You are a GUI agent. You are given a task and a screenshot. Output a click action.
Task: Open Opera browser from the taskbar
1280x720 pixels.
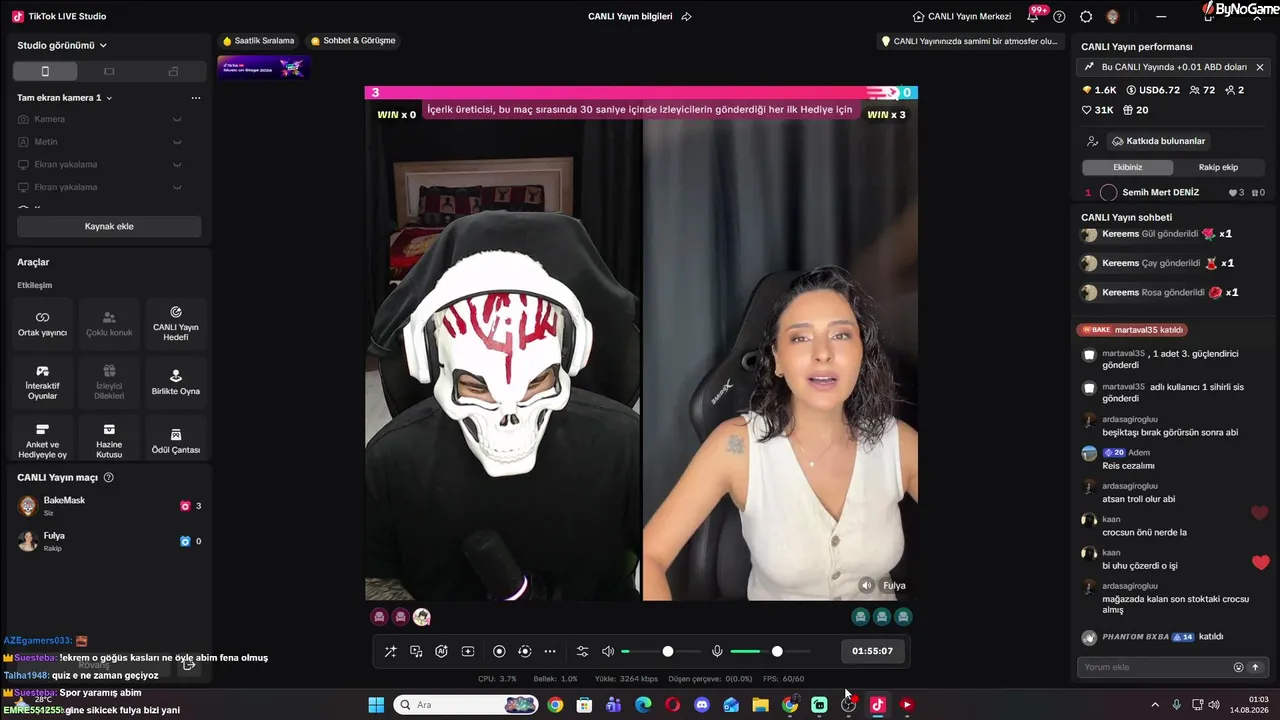[x=672, y=705]
